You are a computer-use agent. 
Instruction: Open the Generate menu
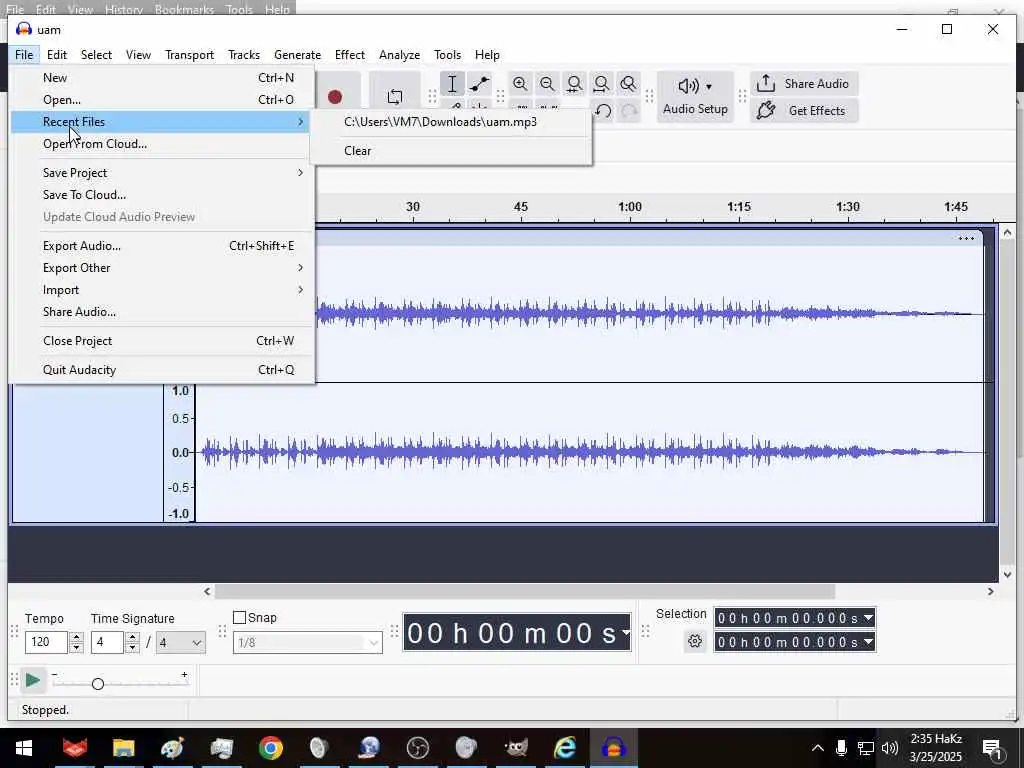pyautogui.click(x=297, y=55)
